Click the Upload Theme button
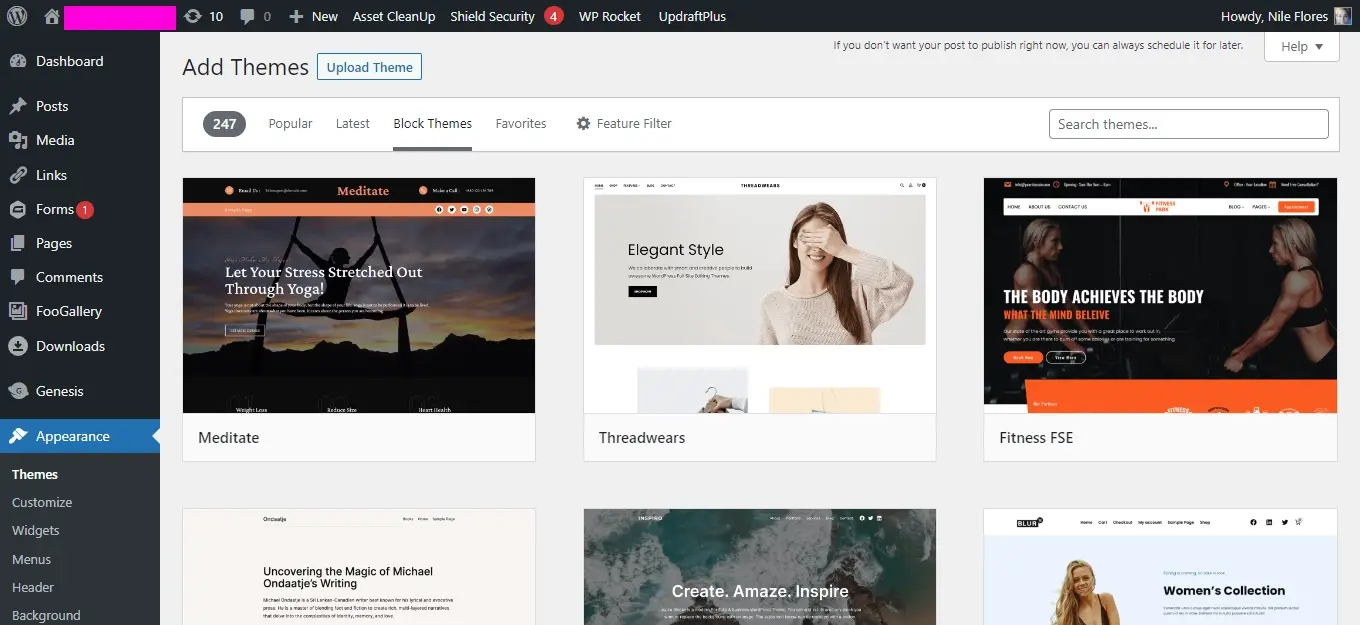Image resolution: width=1360 pixels, height=625 pixels. [369, 67]
